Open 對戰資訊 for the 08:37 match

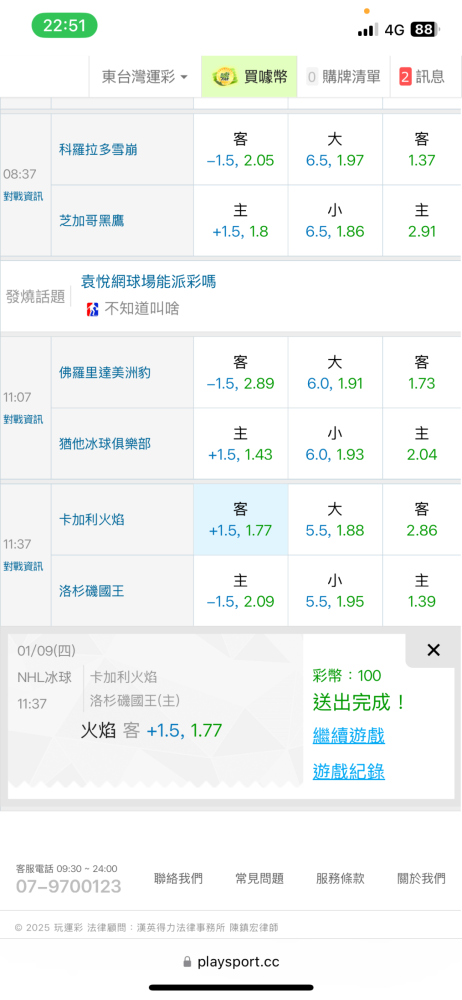click(x=24, y=196)
